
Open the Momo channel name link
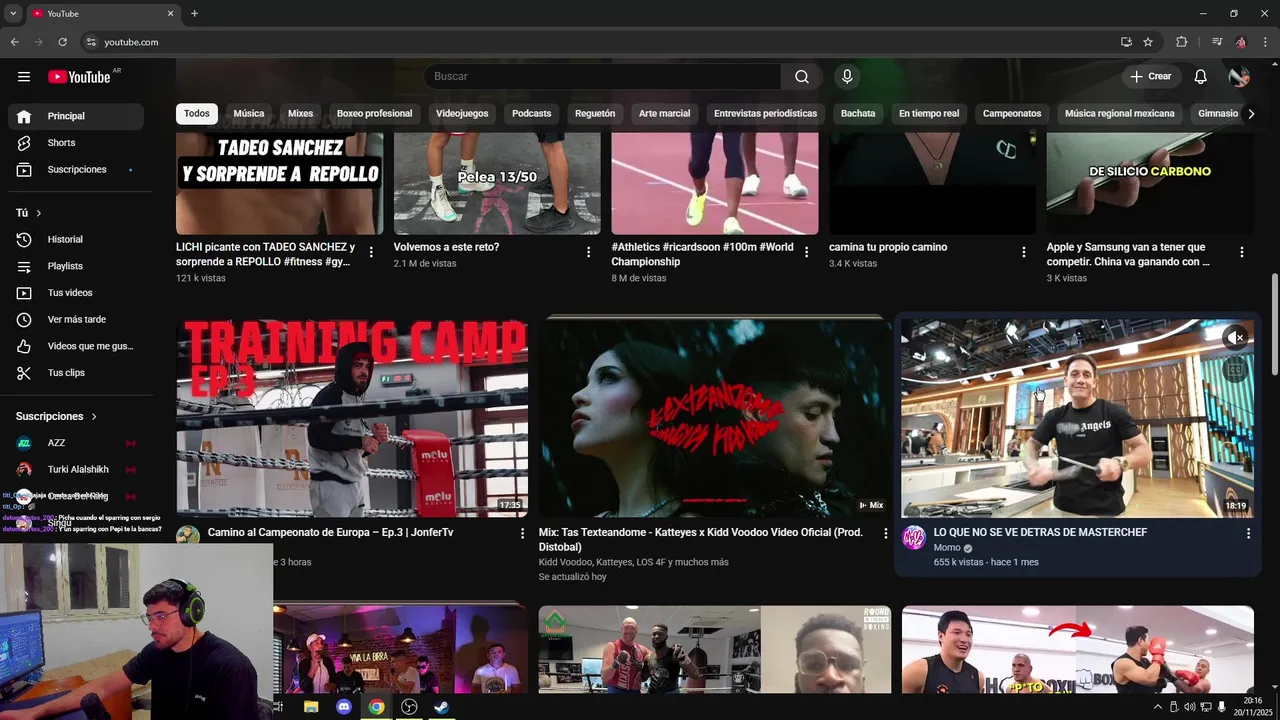(x=947, y=548)
